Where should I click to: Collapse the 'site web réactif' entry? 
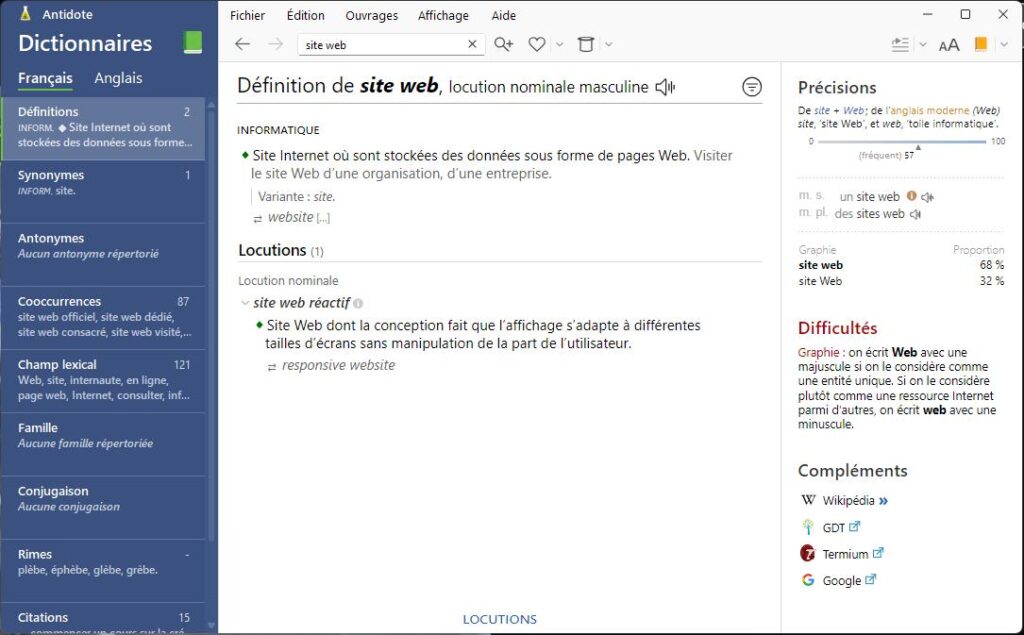245,302
